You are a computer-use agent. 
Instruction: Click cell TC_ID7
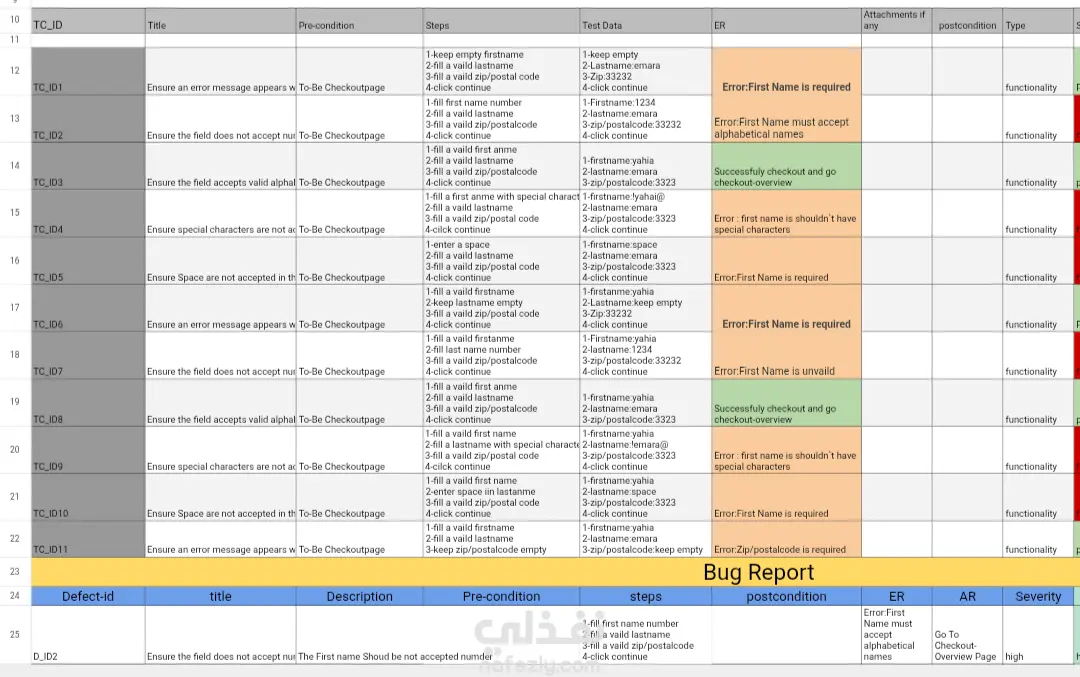click(x=88, y=355)
